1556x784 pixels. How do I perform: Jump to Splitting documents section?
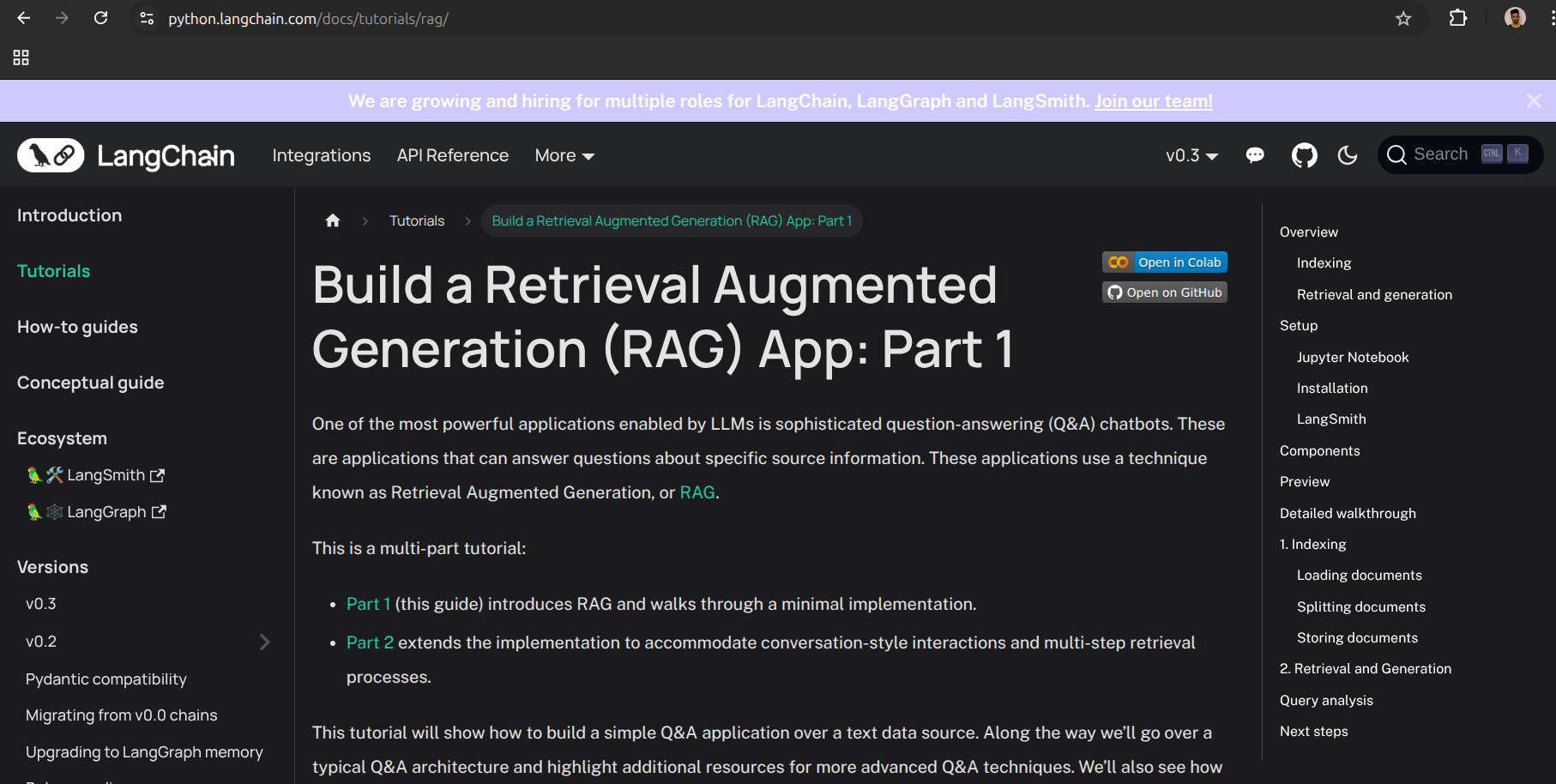[1361, 606]
